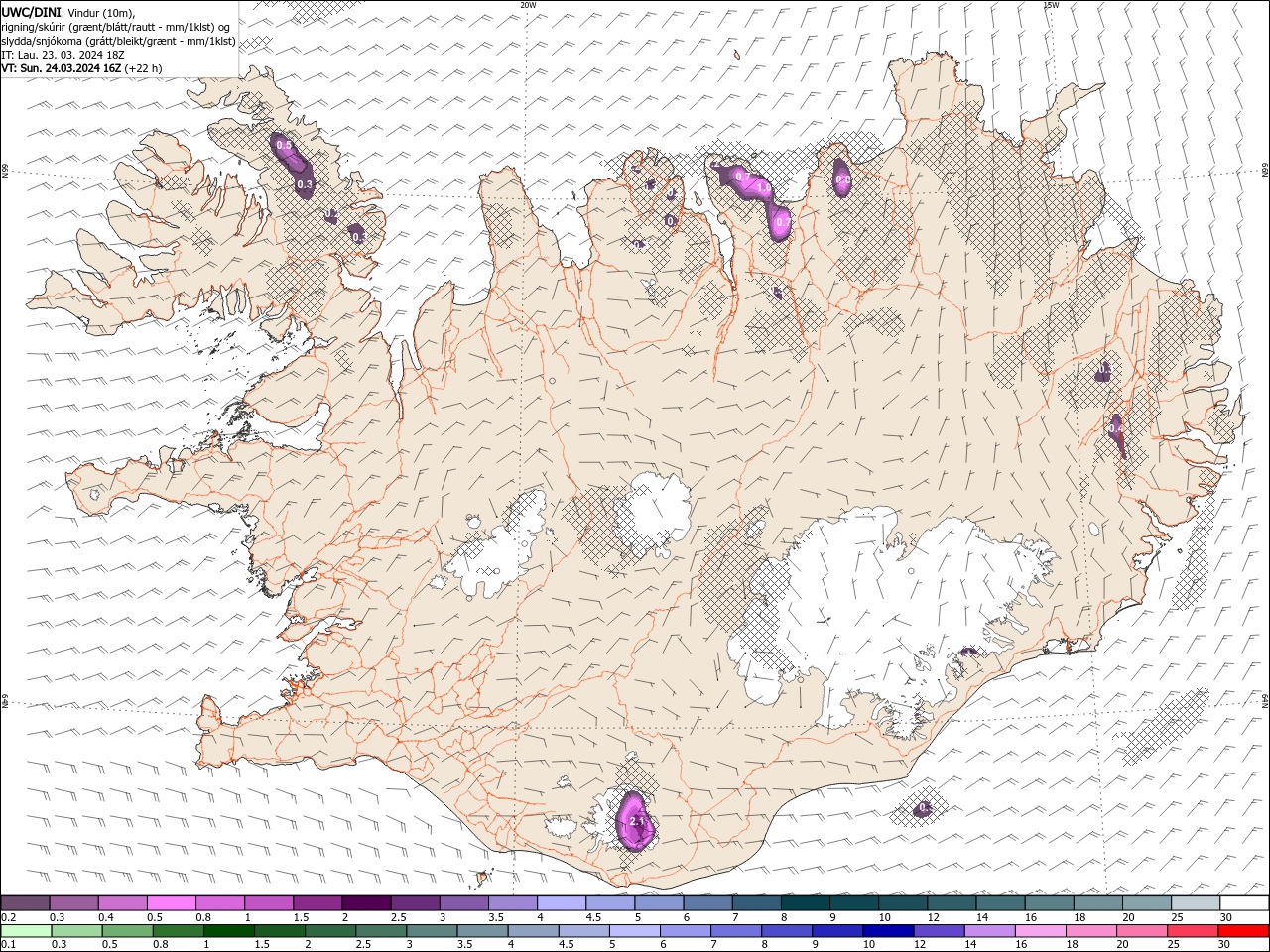1270x952 pixels.
Task: Click the offshore snow blob off the southeast coast
Action: click(x=924, y=809)
